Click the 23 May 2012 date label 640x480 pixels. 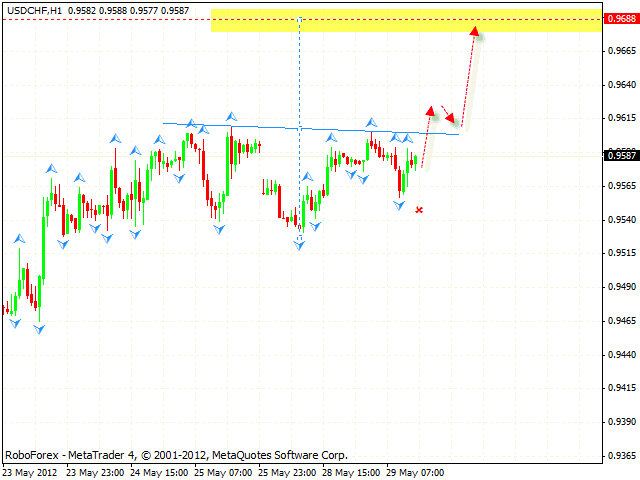click(30, 472)
